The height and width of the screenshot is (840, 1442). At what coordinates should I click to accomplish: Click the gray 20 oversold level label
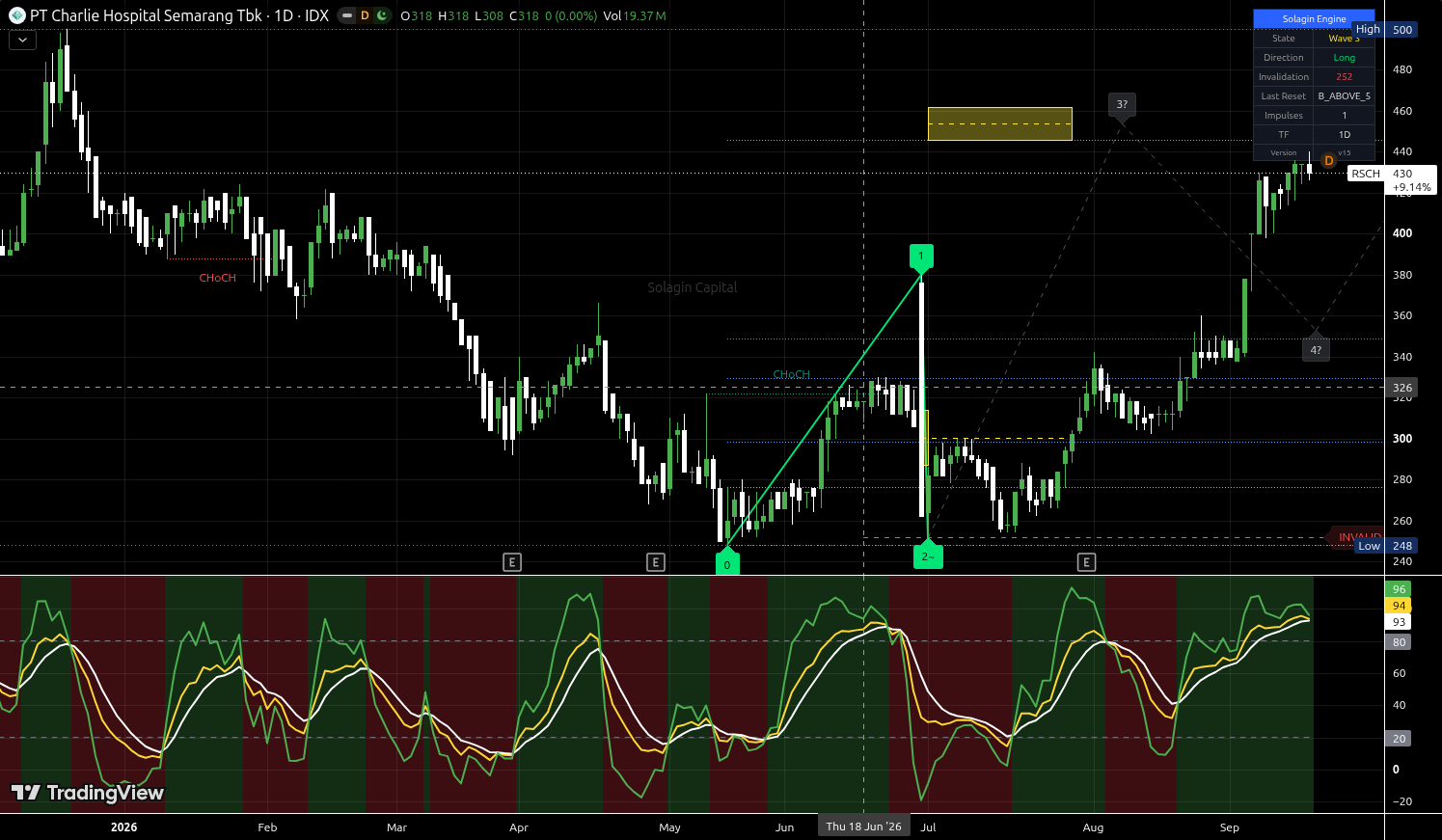(1399, 739)
